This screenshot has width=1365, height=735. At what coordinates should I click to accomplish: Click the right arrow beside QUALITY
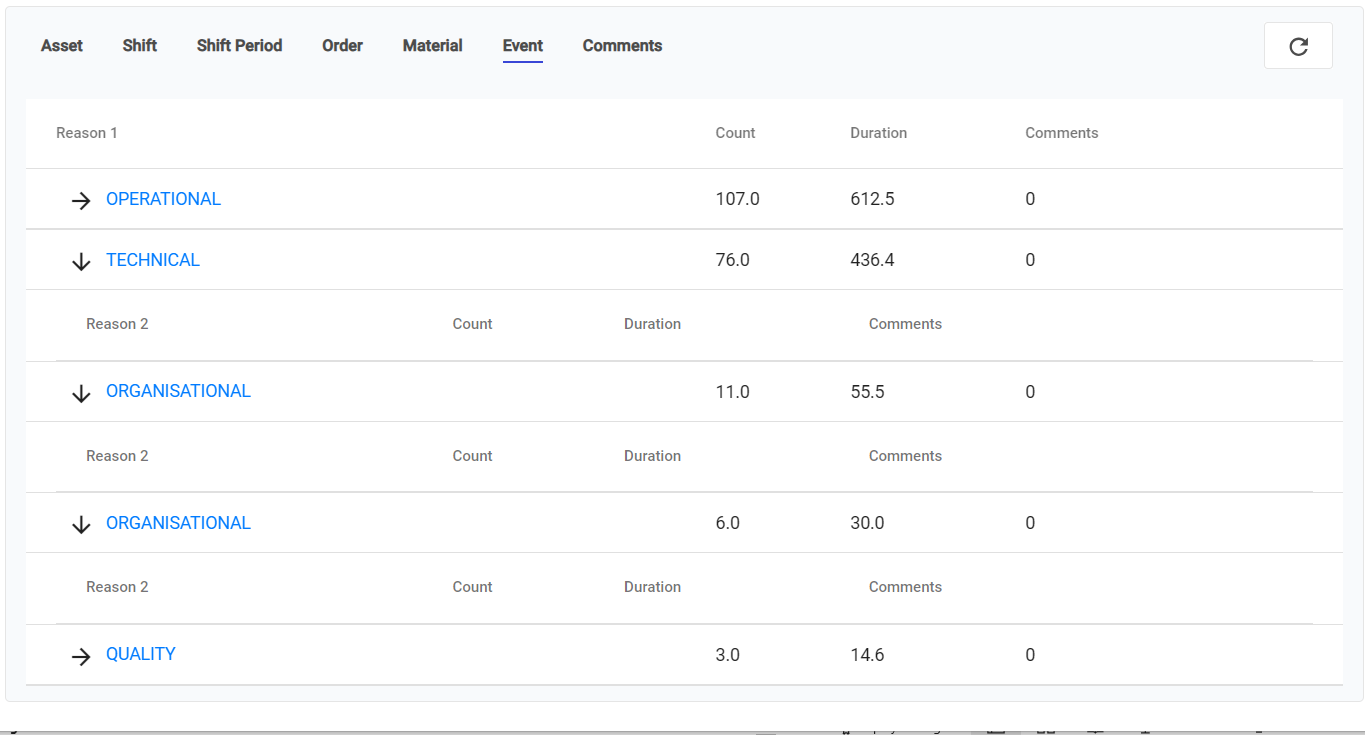coord(81,656)
